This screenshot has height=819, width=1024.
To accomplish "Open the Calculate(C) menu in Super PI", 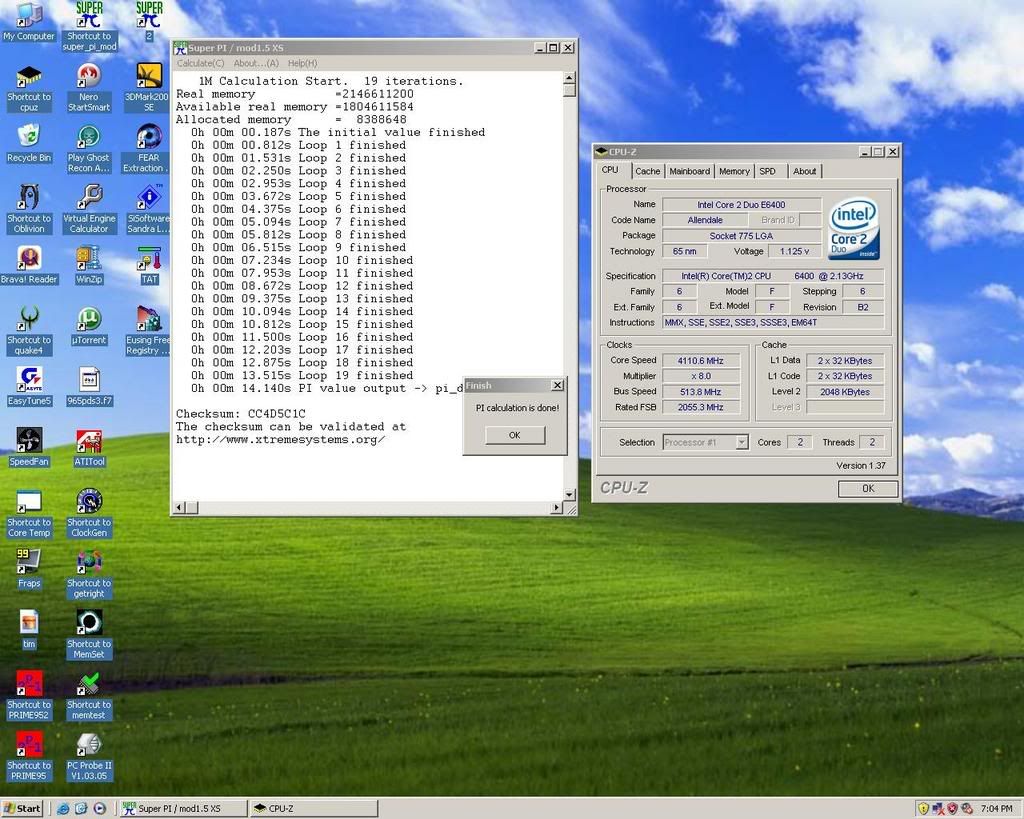I will (x=200, y=63).
